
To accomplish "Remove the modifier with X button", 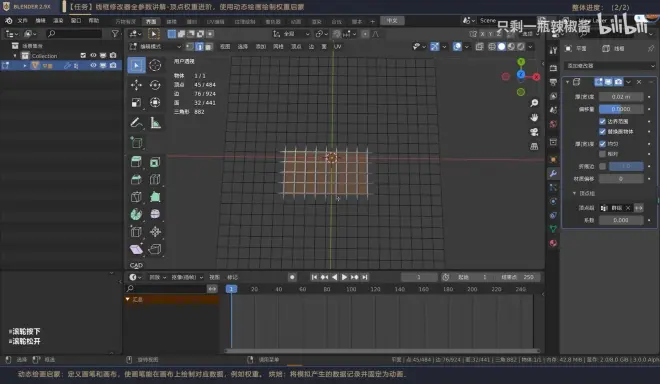I will coord(639,82).
